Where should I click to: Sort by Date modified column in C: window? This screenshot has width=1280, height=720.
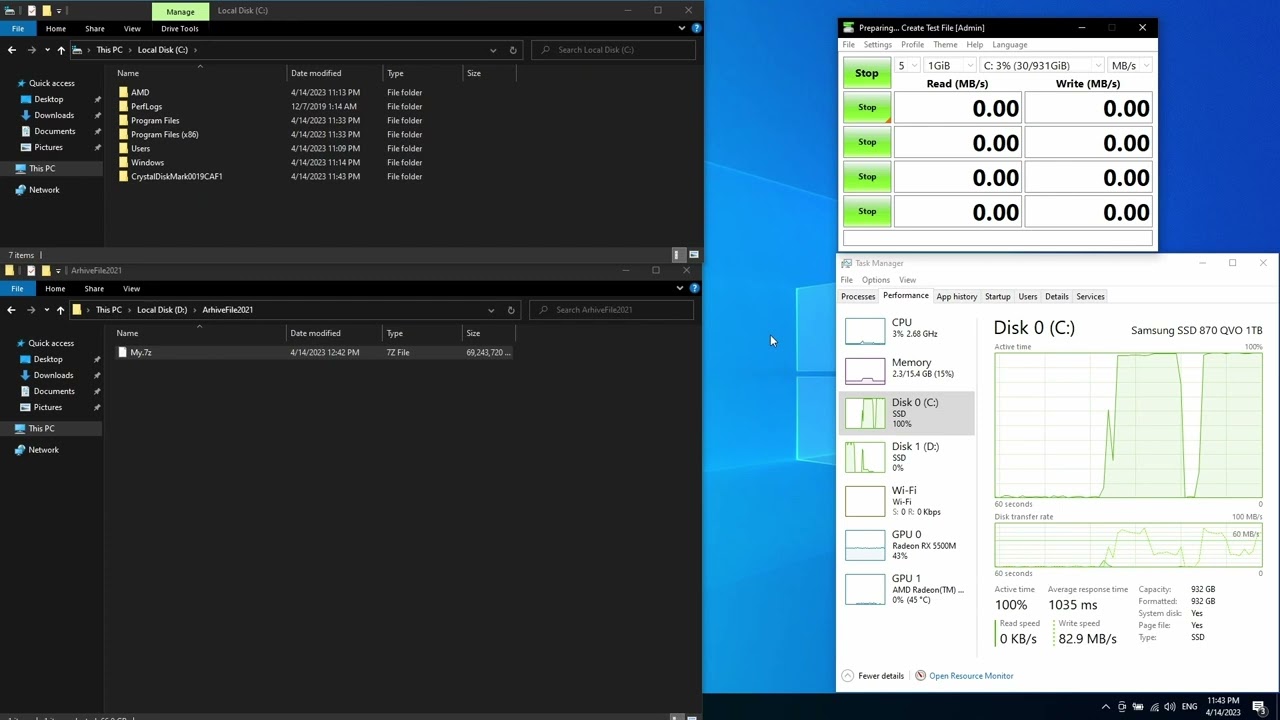334,73
